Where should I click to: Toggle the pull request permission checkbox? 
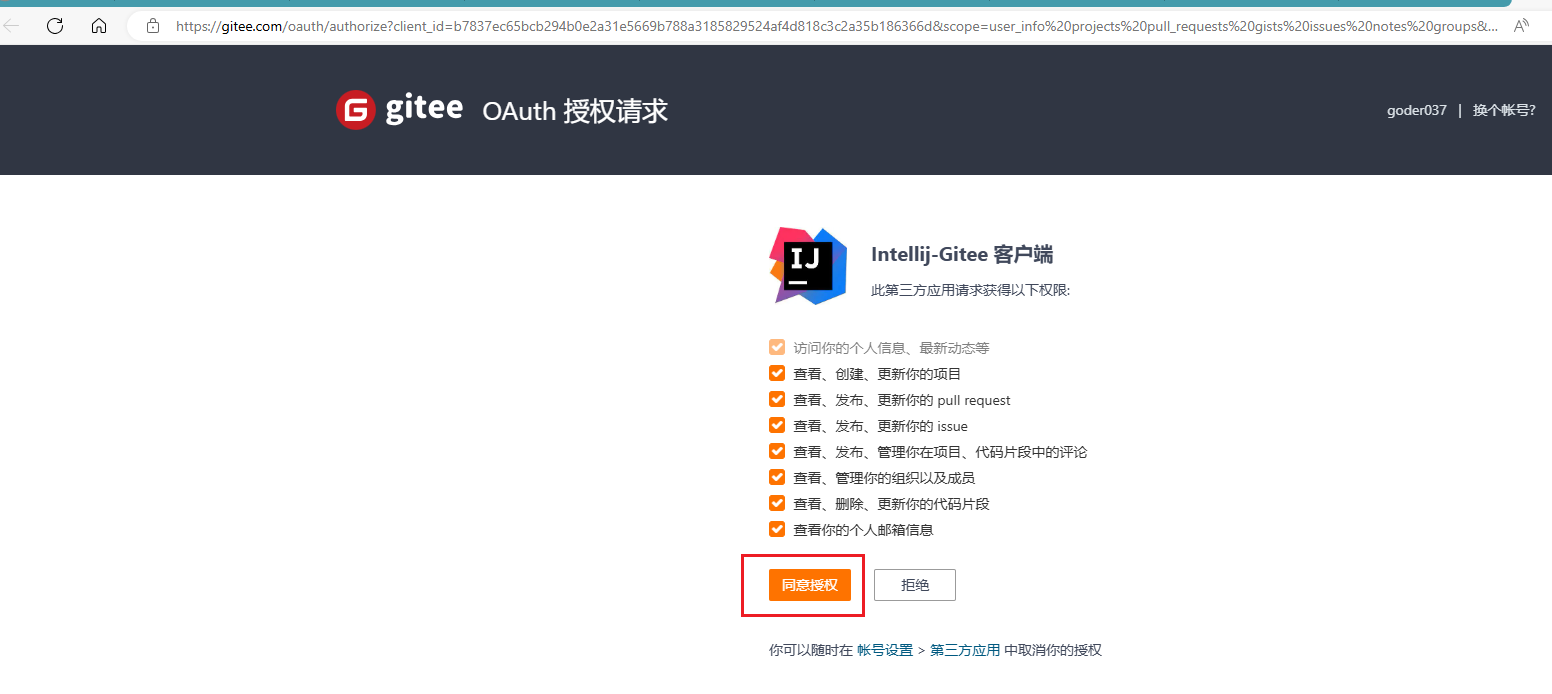click(777, 400)
